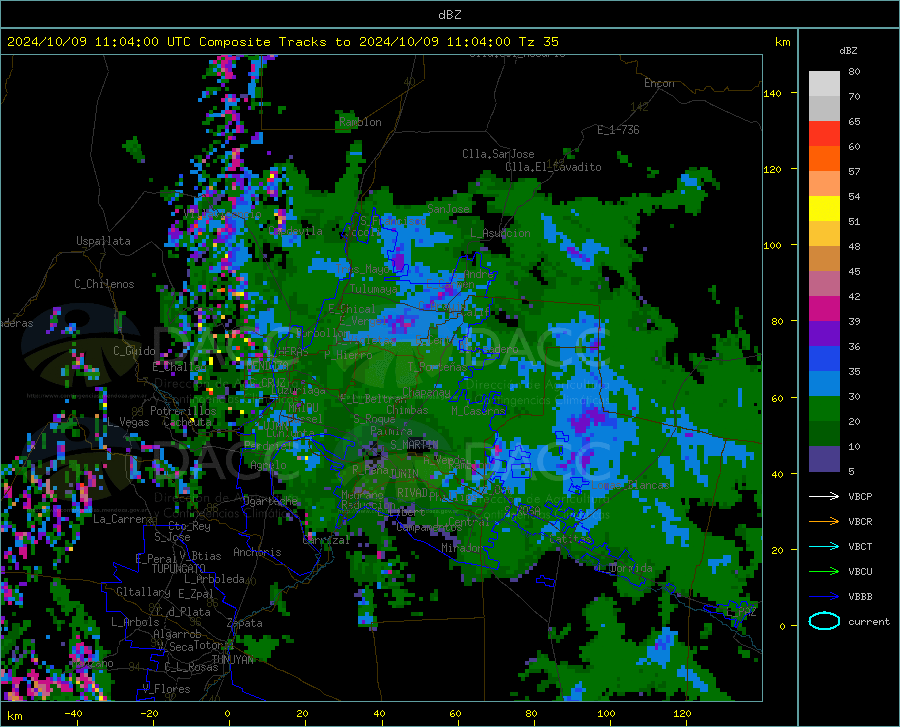Pick the purple 36-39 dBZ swatch
The height and width of the screenshot is (727, 900).
[824, 334]
